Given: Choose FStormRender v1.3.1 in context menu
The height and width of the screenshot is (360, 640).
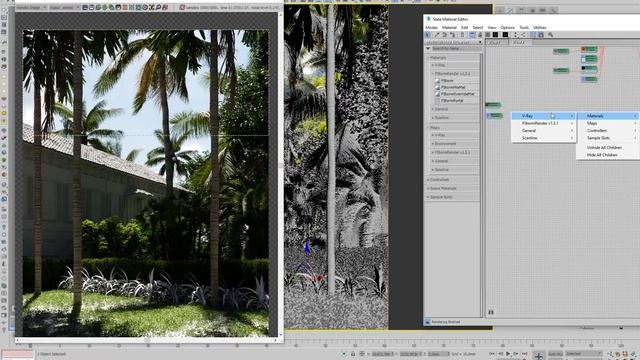Looking at the screenshot, I should [x=543, y=123].
